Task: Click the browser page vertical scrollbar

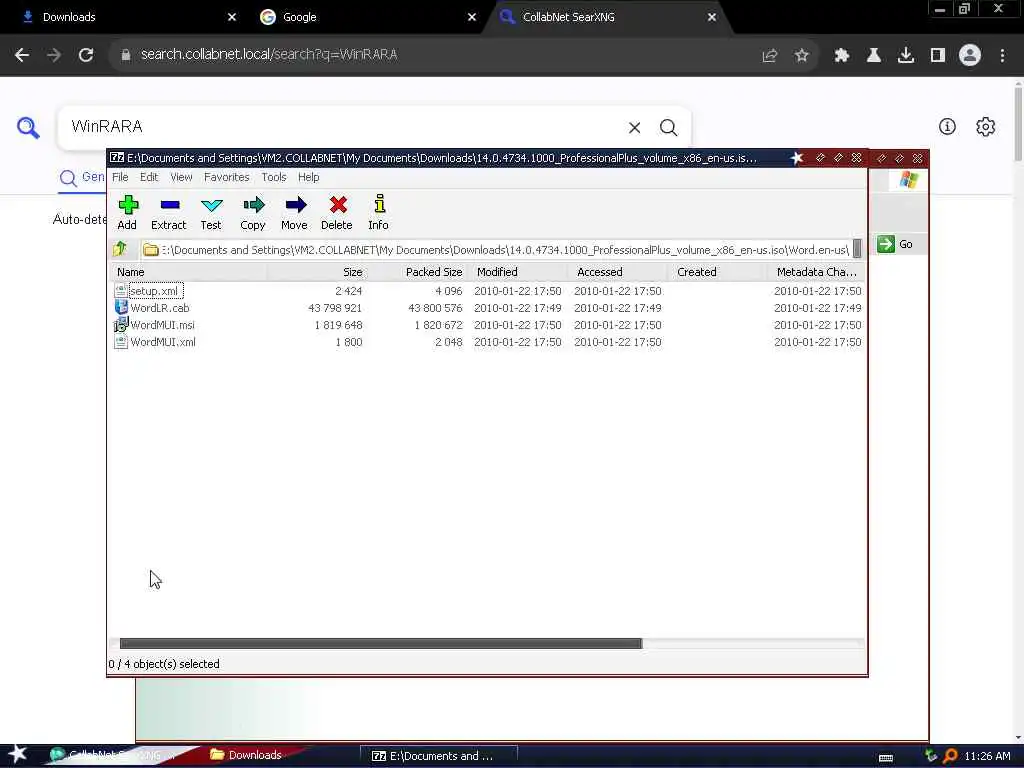Action: pos(1018,124)
